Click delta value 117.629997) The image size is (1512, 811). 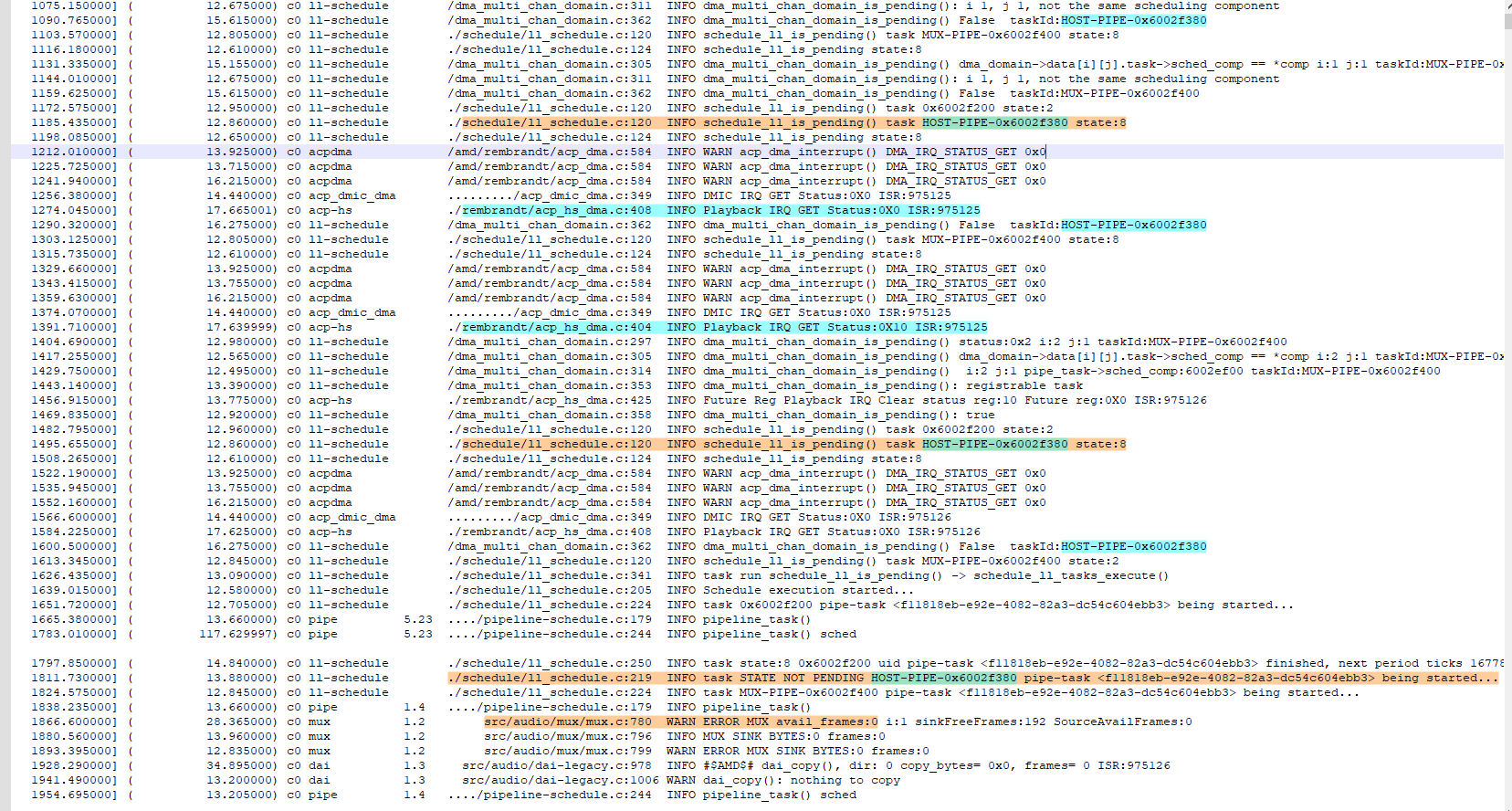click(x=237, y=634)
